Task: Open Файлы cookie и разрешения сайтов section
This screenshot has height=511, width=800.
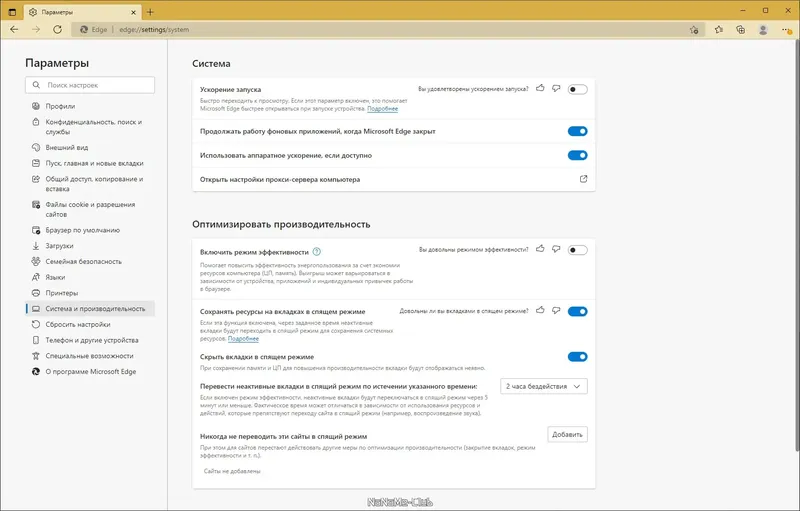Action: (90, 209)
